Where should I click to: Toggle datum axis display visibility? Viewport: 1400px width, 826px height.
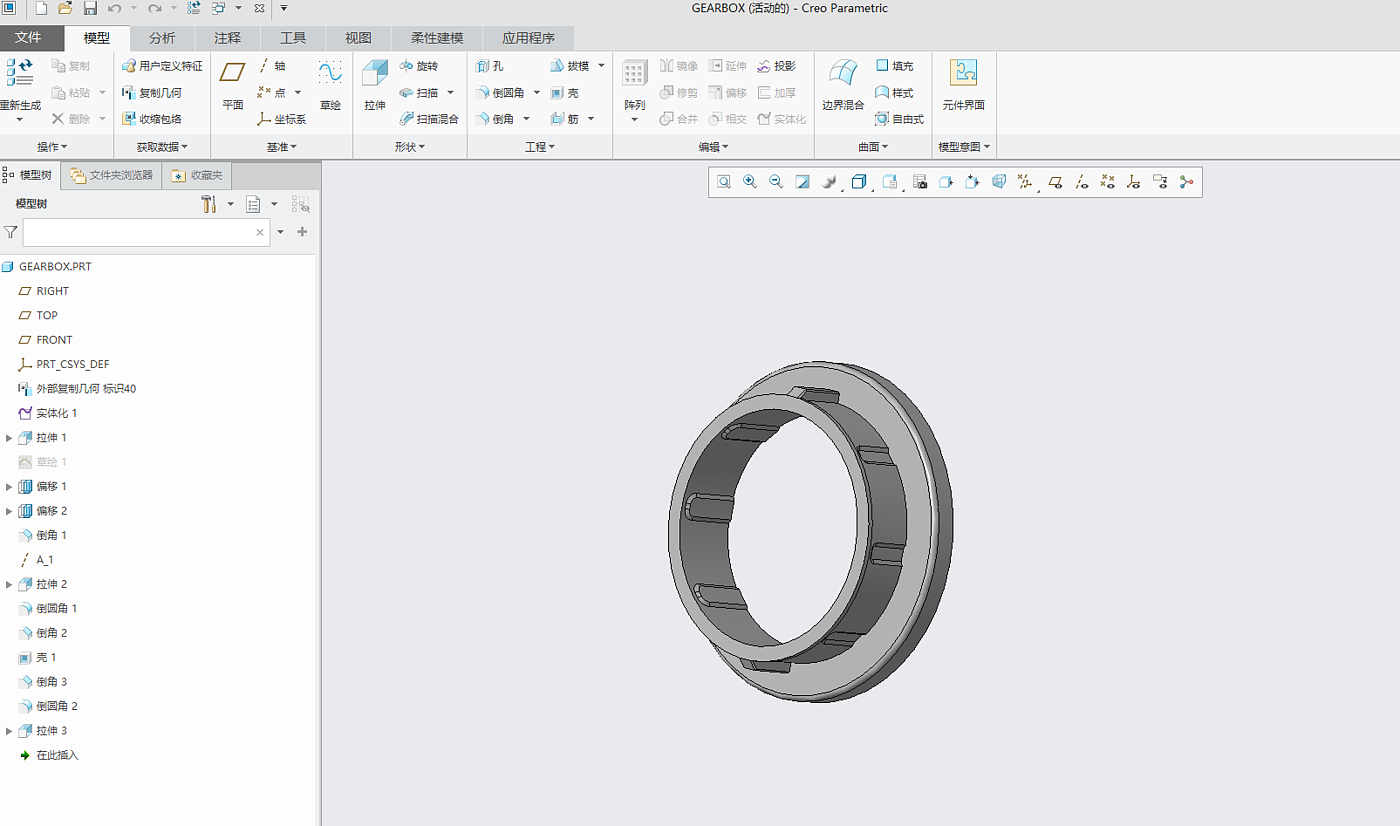1081,182
